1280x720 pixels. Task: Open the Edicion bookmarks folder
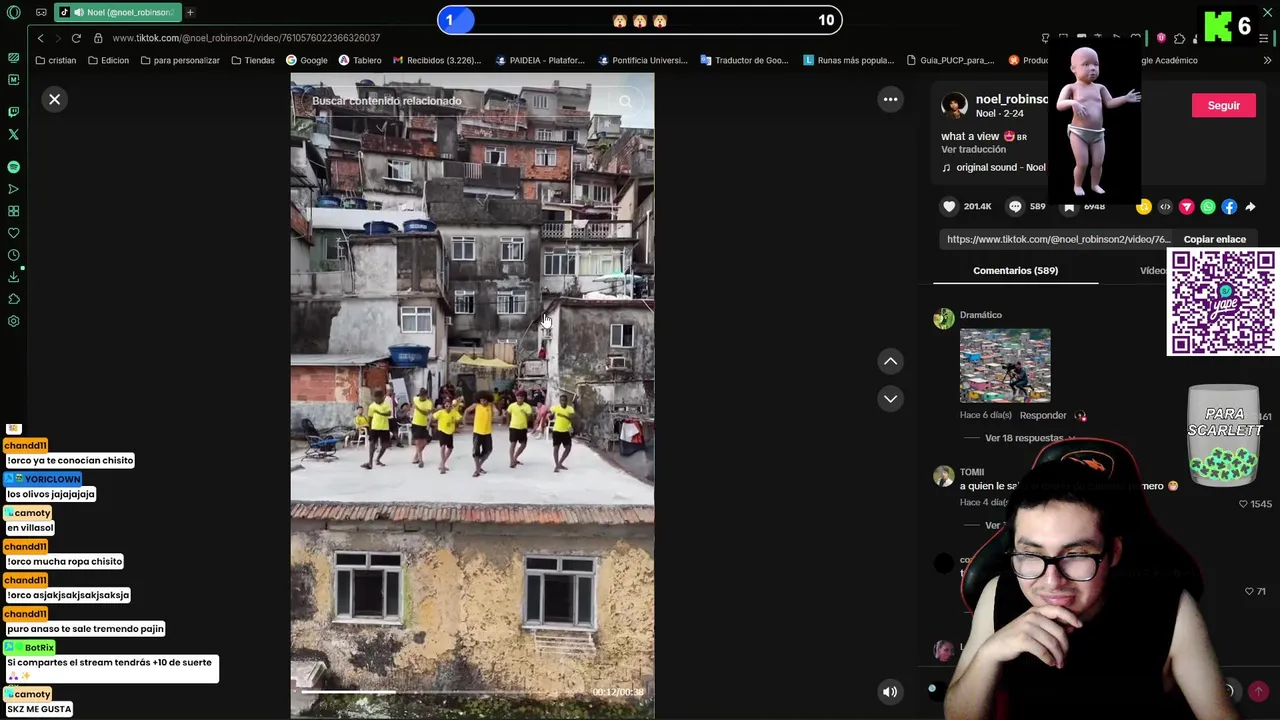[108, 60]
